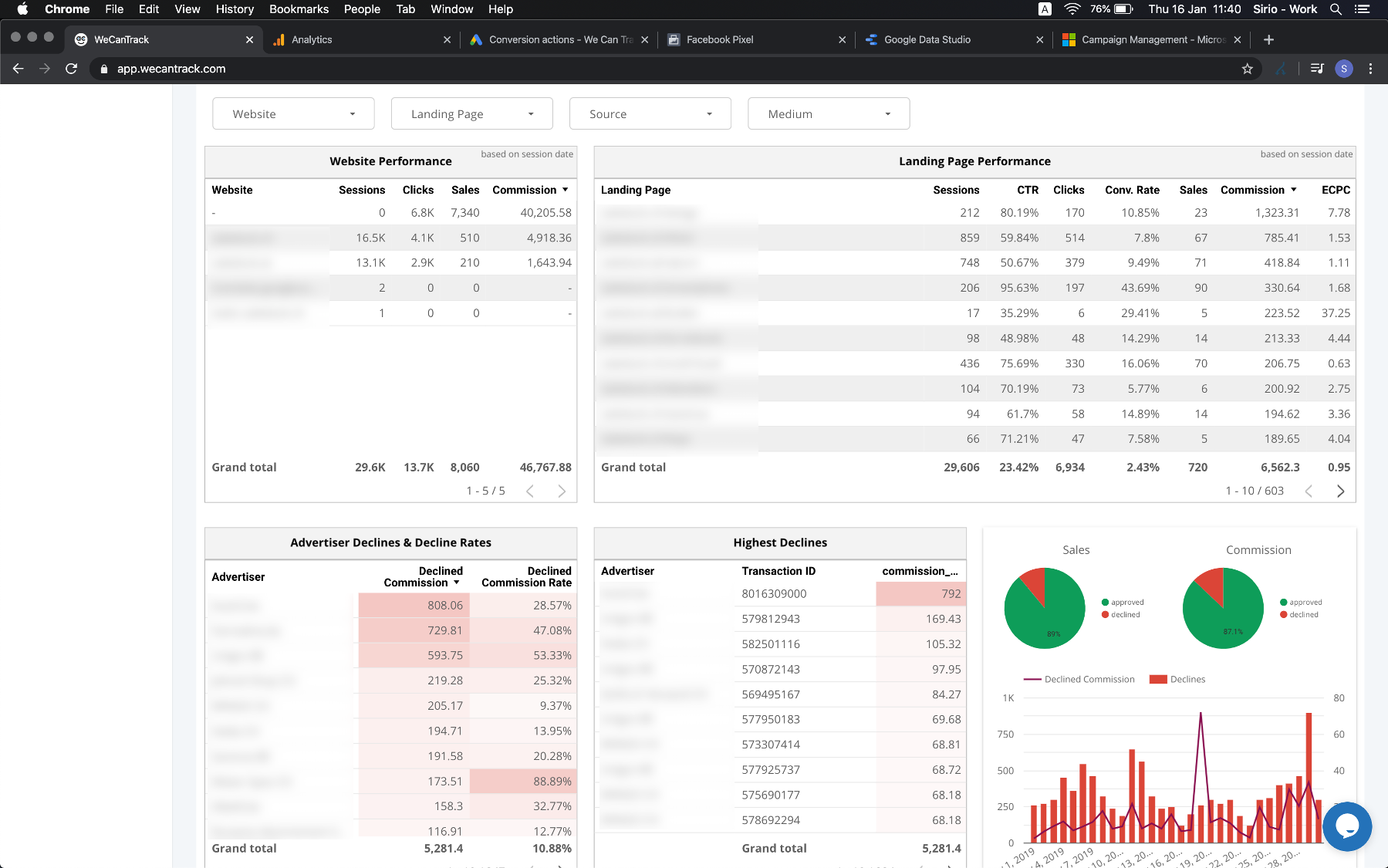Toggle approved series in Sales legend
The image size is (1388, 868).
(1126, 603)
